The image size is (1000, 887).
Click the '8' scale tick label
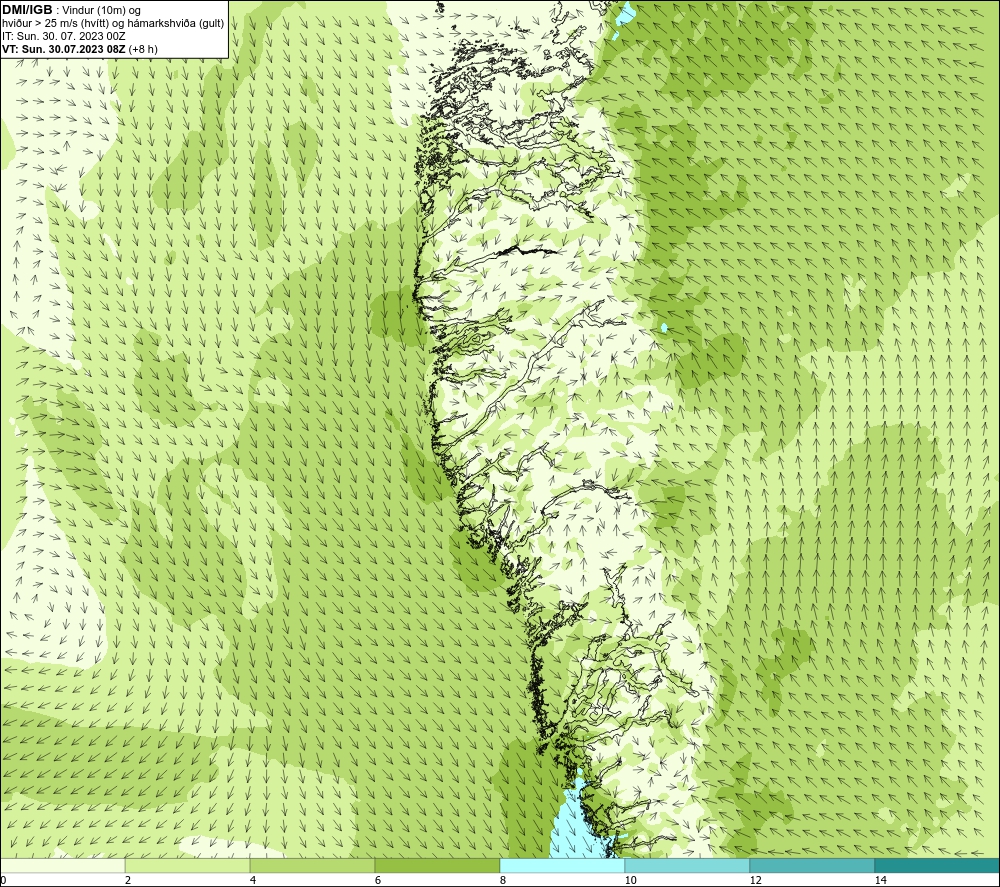pyautogui.click(x=503, y=880)
